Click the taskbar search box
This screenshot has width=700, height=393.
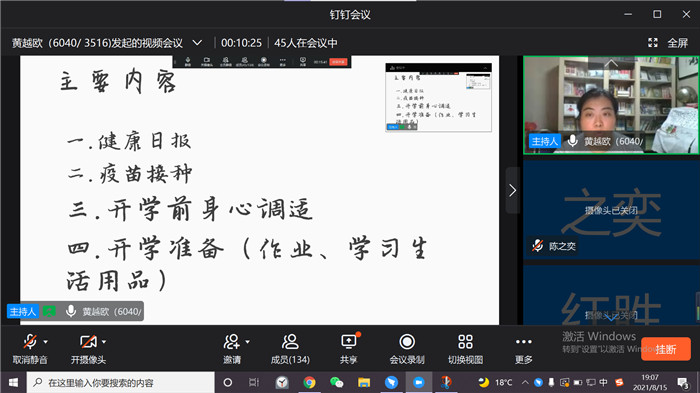point(121,383)
